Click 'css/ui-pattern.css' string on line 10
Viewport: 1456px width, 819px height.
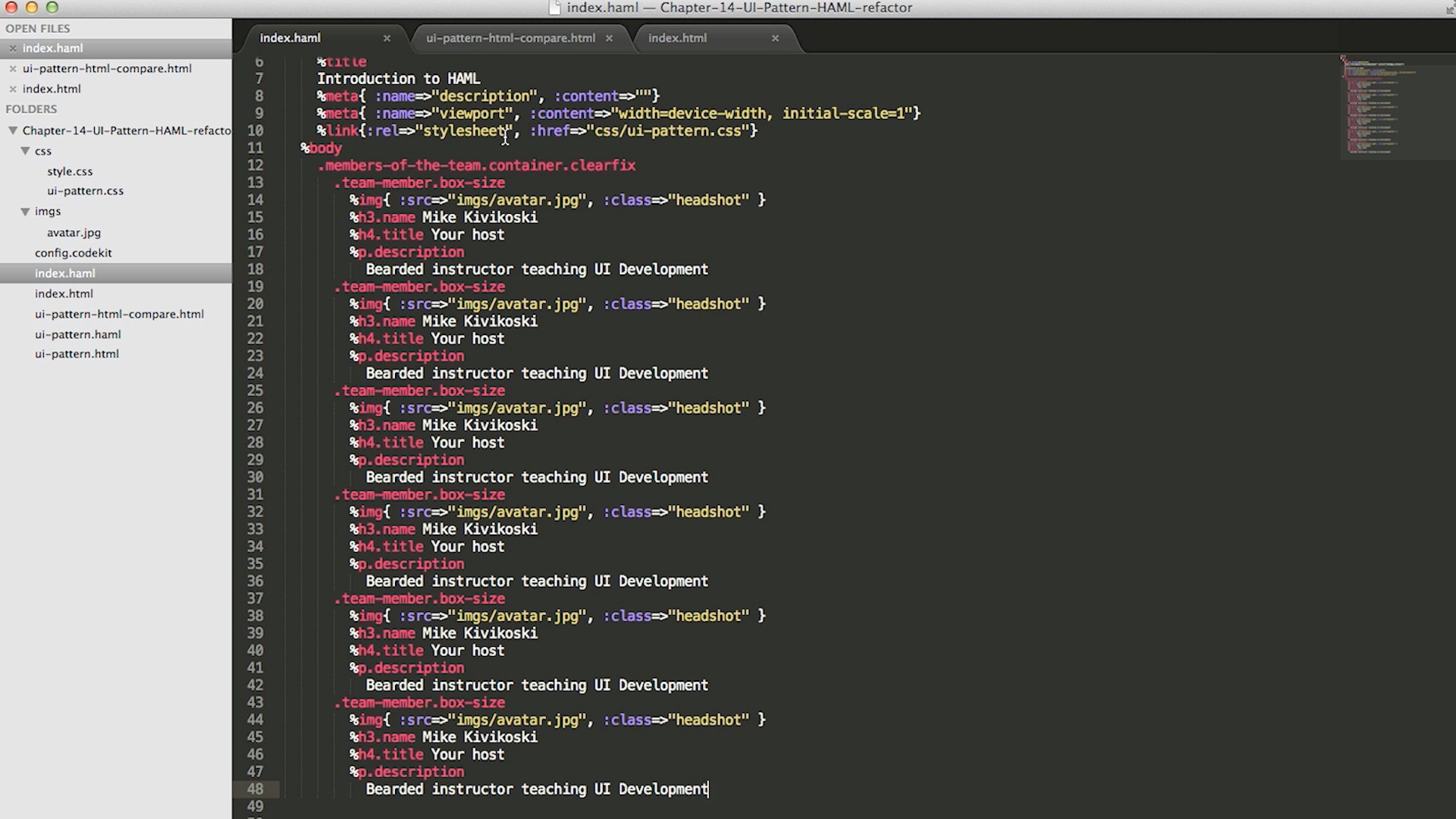tap(667, 131)
